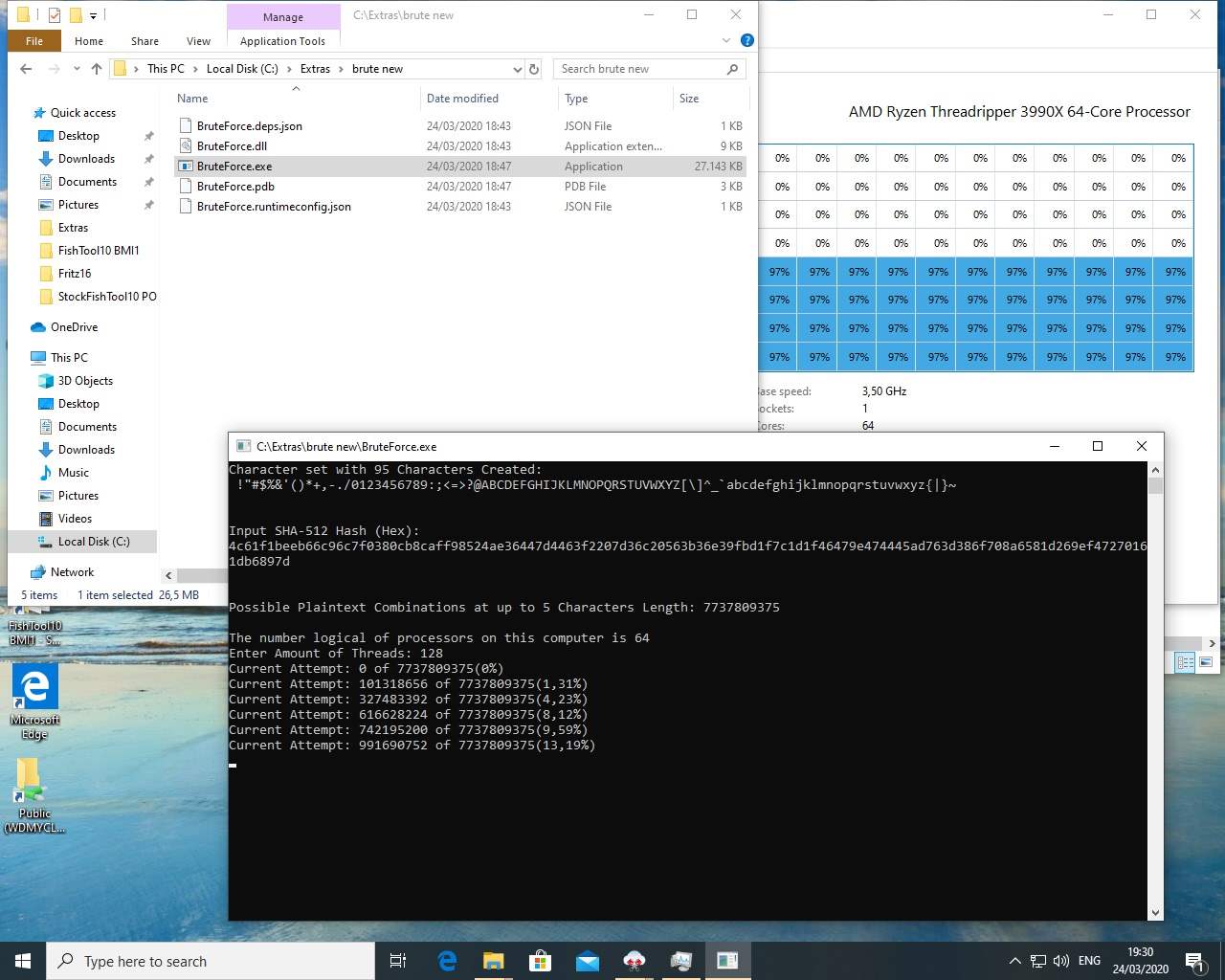The image size is (1225, 980).
Task: Open FishTool10 BMI1 folder
Action: [x=98, y=250]
